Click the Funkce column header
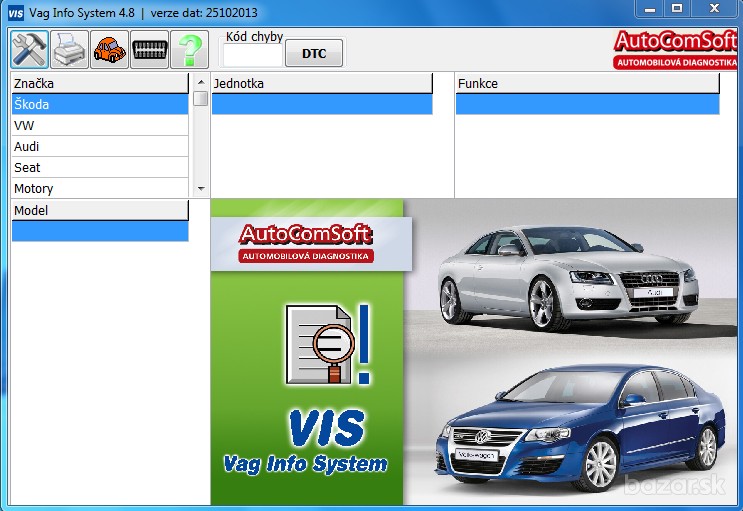The image size is (743, 511). (x=588, y=83)
